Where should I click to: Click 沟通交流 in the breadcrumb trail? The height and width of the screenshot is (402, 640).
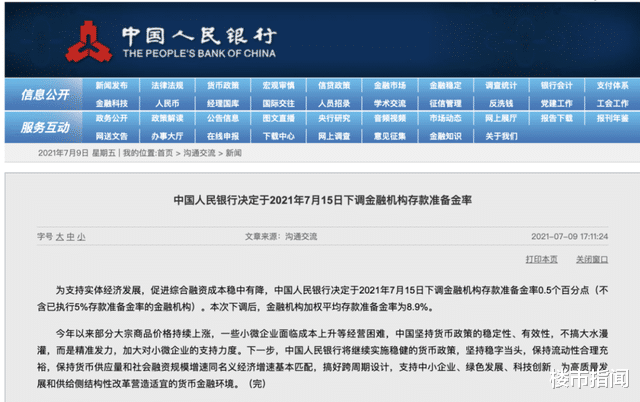[x=199, y=153]
